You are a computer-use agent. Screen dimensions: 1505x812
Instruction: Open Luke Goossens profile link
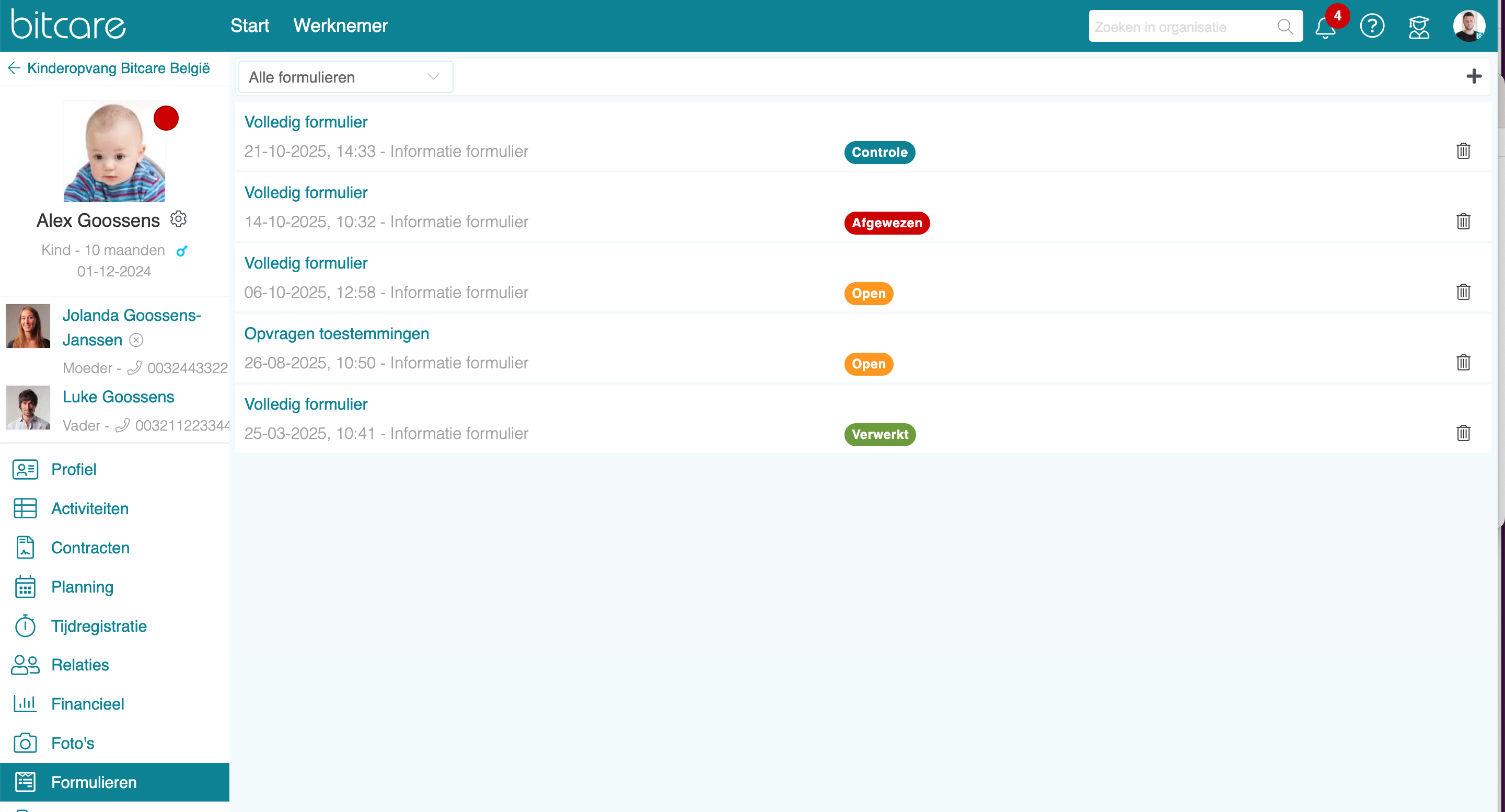[x=118, y=397]
